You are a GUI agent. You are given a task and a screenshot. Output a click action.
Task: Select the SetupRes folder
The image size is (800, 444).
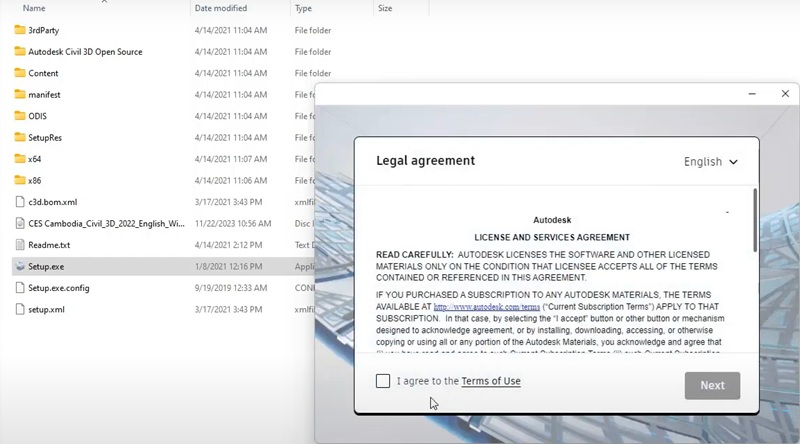[x=45, y=138]
